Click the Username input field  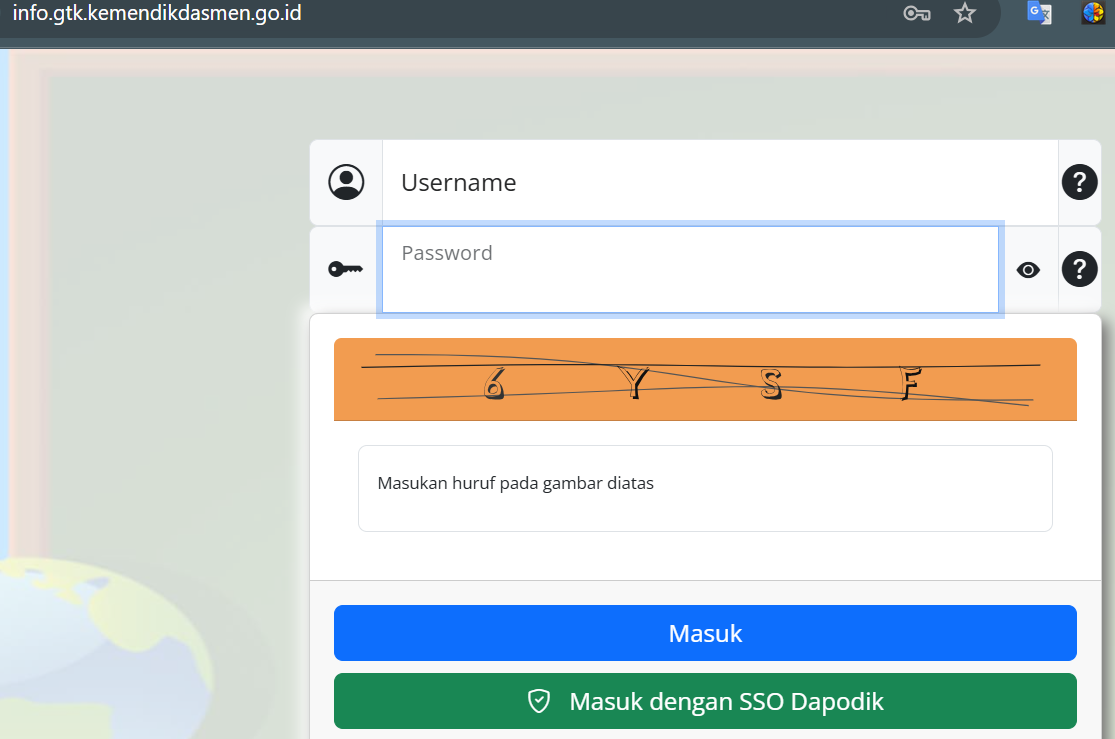click(x=720, y=183)
